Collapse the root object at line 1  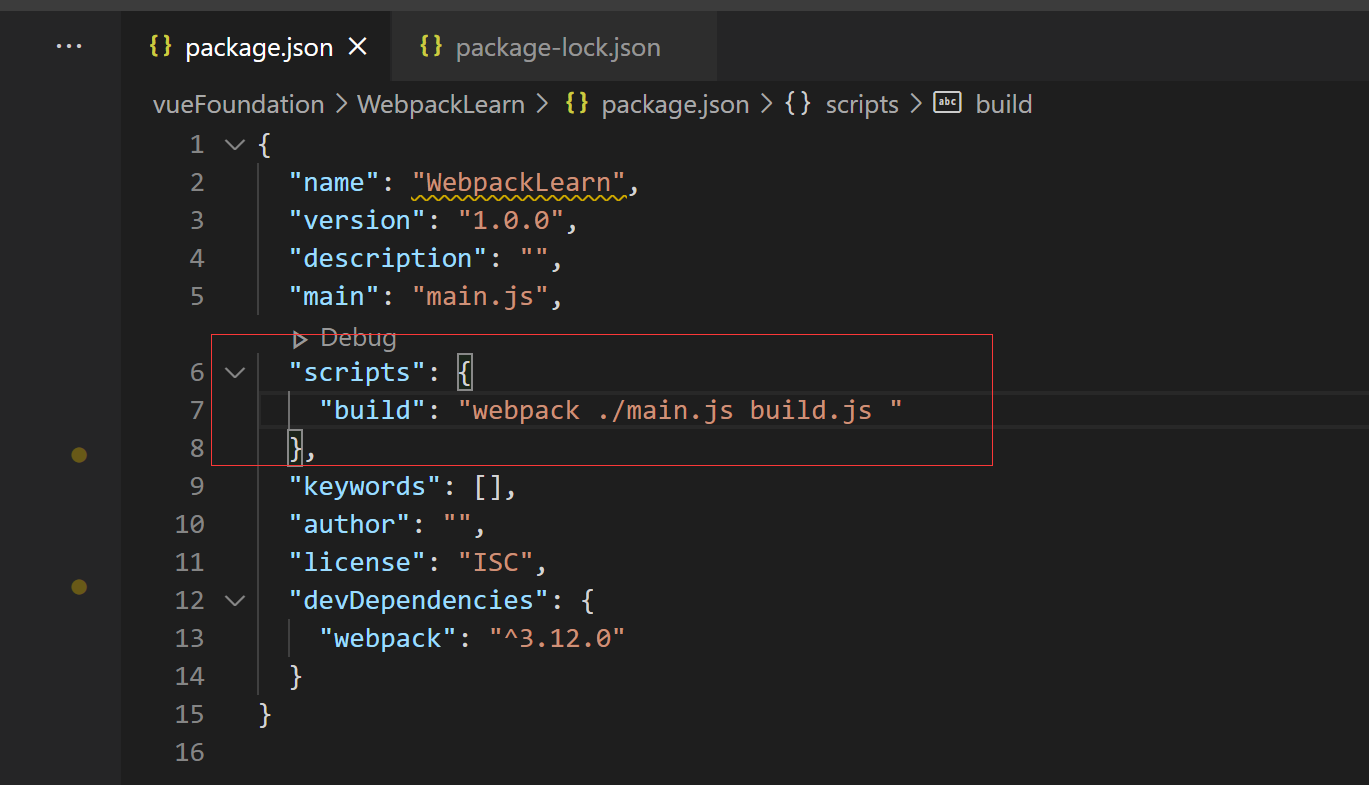click(x=235, y=145)
